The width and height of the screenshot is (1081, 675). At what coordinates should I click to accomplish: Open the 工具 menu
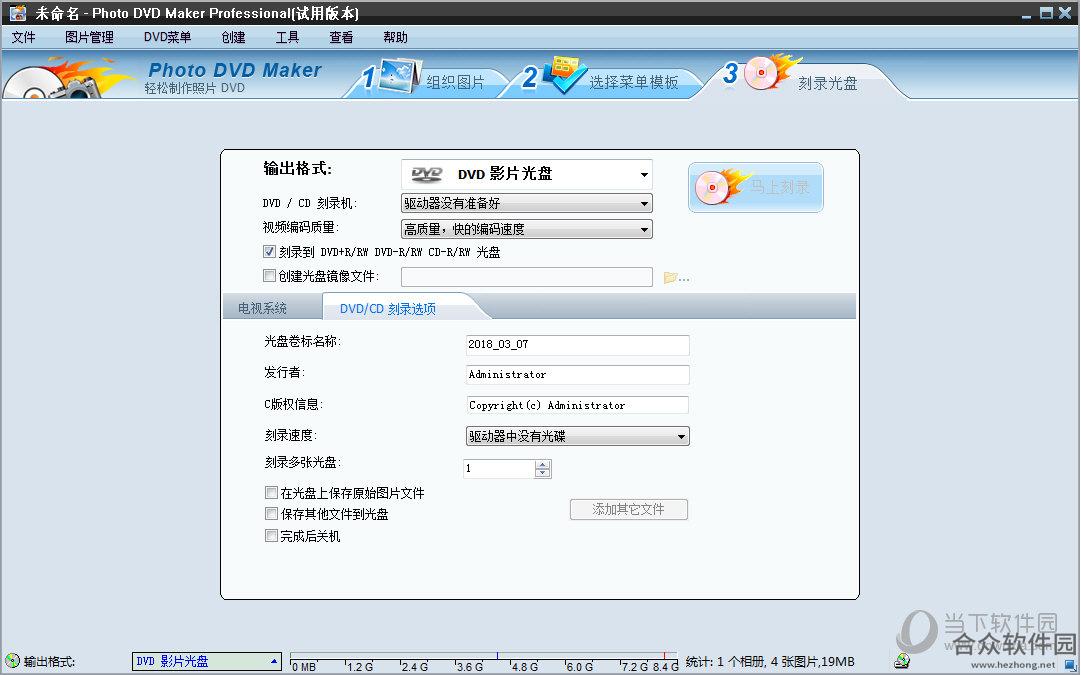(287, 37)
